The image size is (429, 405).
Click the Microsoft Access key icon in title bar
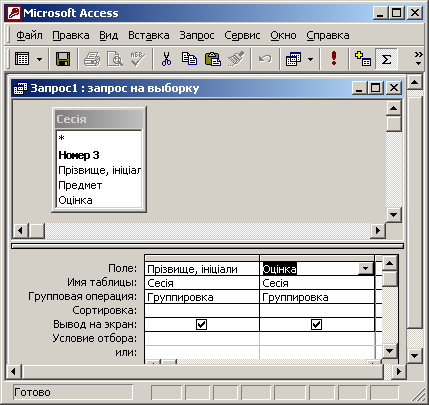[14, 13]
